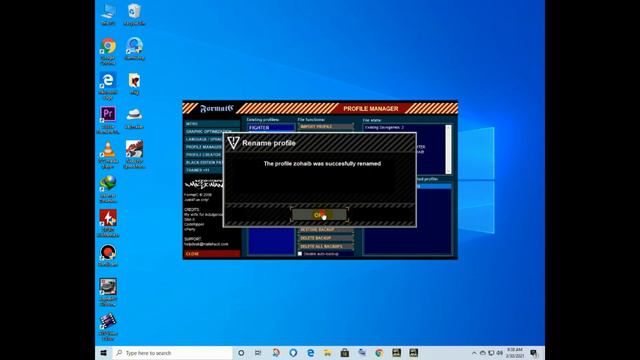
Task: Open the red and black round desktop icon
Action: (x=108, y=256)
